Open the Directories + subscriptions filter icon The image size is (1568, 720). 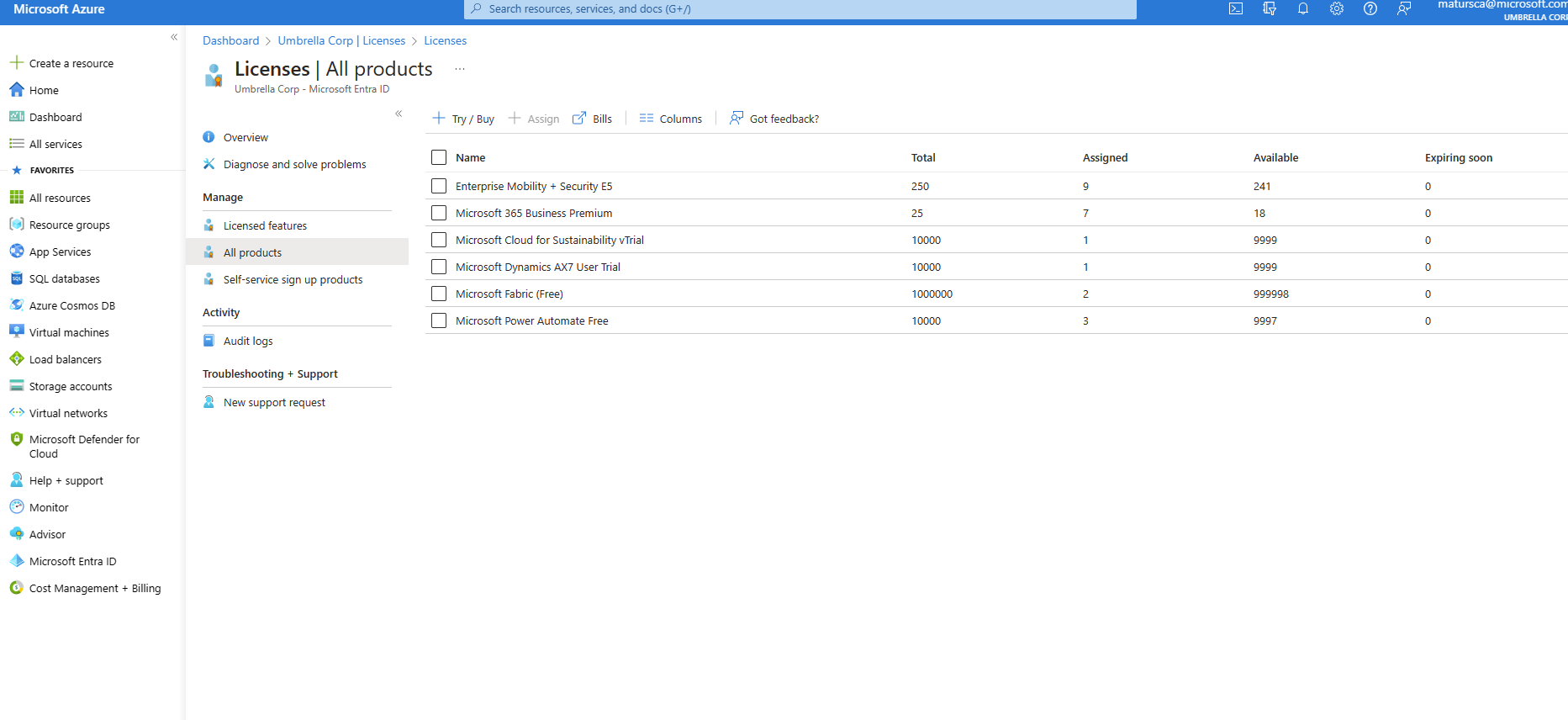1270,9
